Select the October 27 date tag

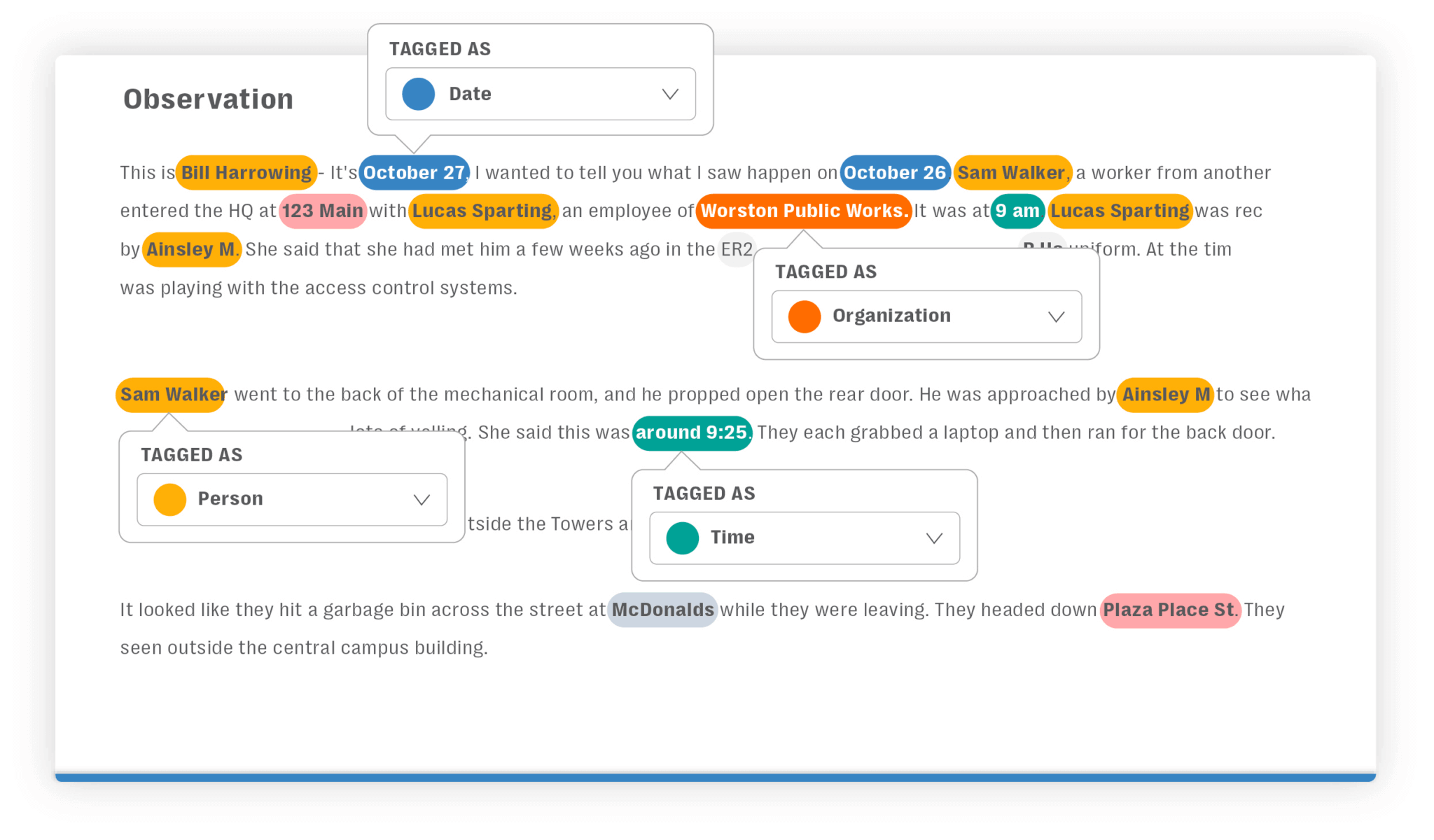tap(414, 173)
